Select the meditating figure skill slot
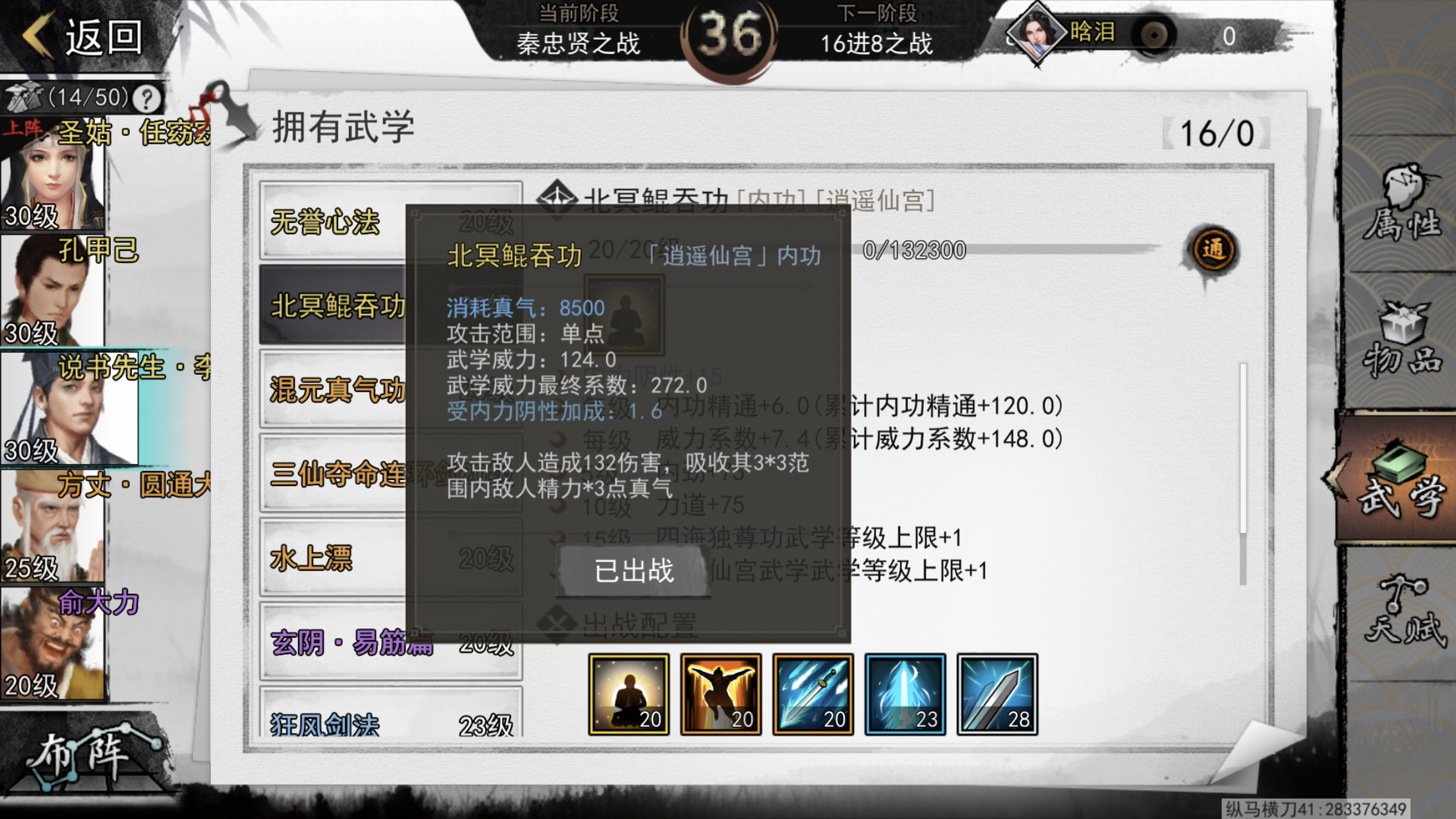This screenshot has height=819, width=1456. (628, 694)
